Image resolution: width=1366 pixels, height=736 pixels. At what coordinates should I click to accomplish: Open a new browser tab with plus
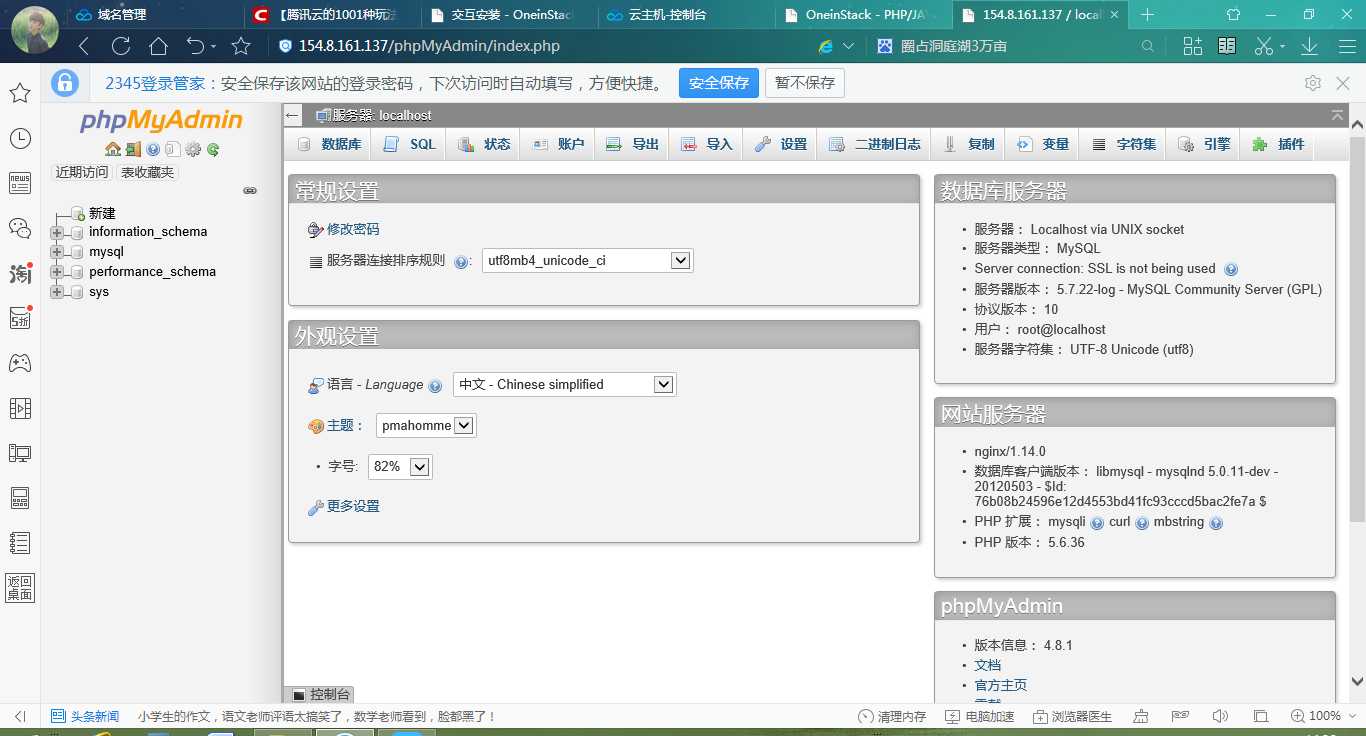point(1147,15)
